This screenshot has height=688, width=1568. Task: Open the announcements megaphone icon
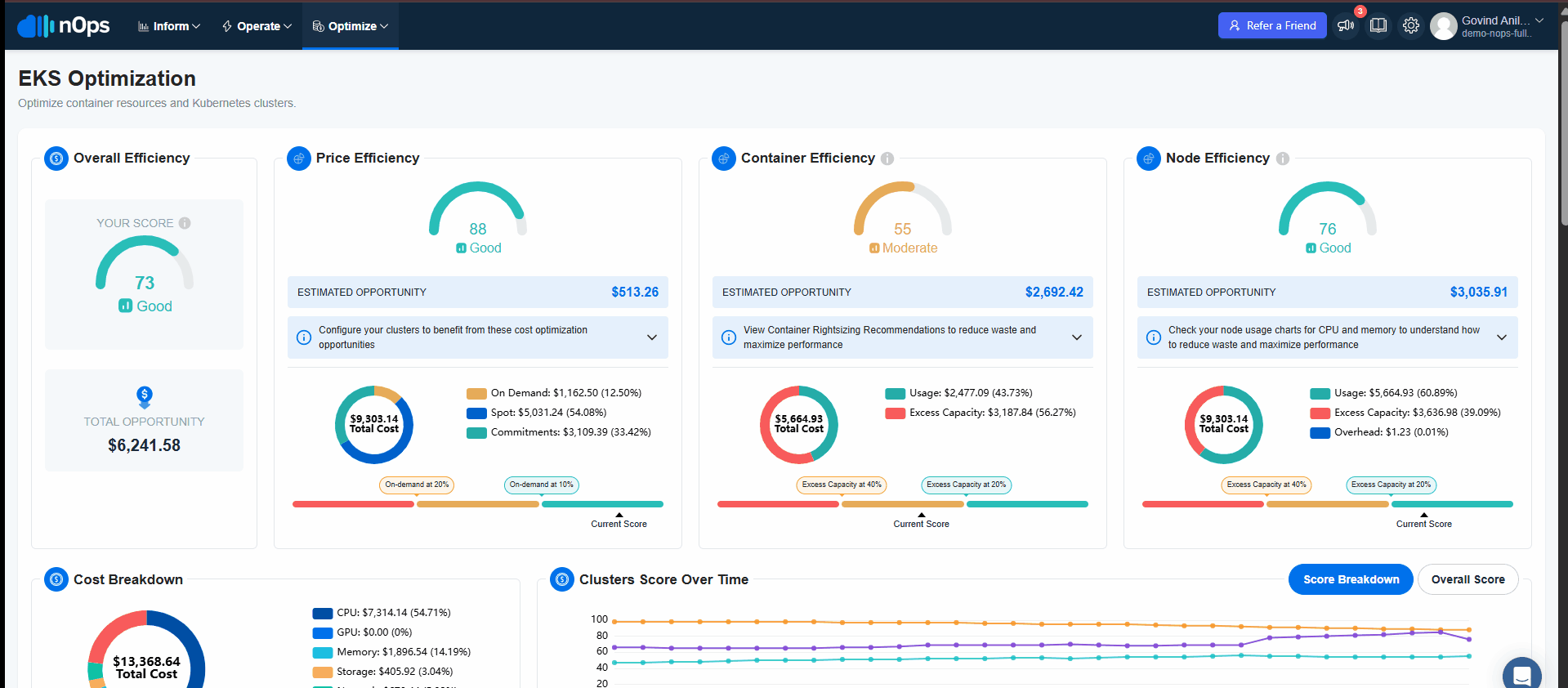click(1346, 25)
